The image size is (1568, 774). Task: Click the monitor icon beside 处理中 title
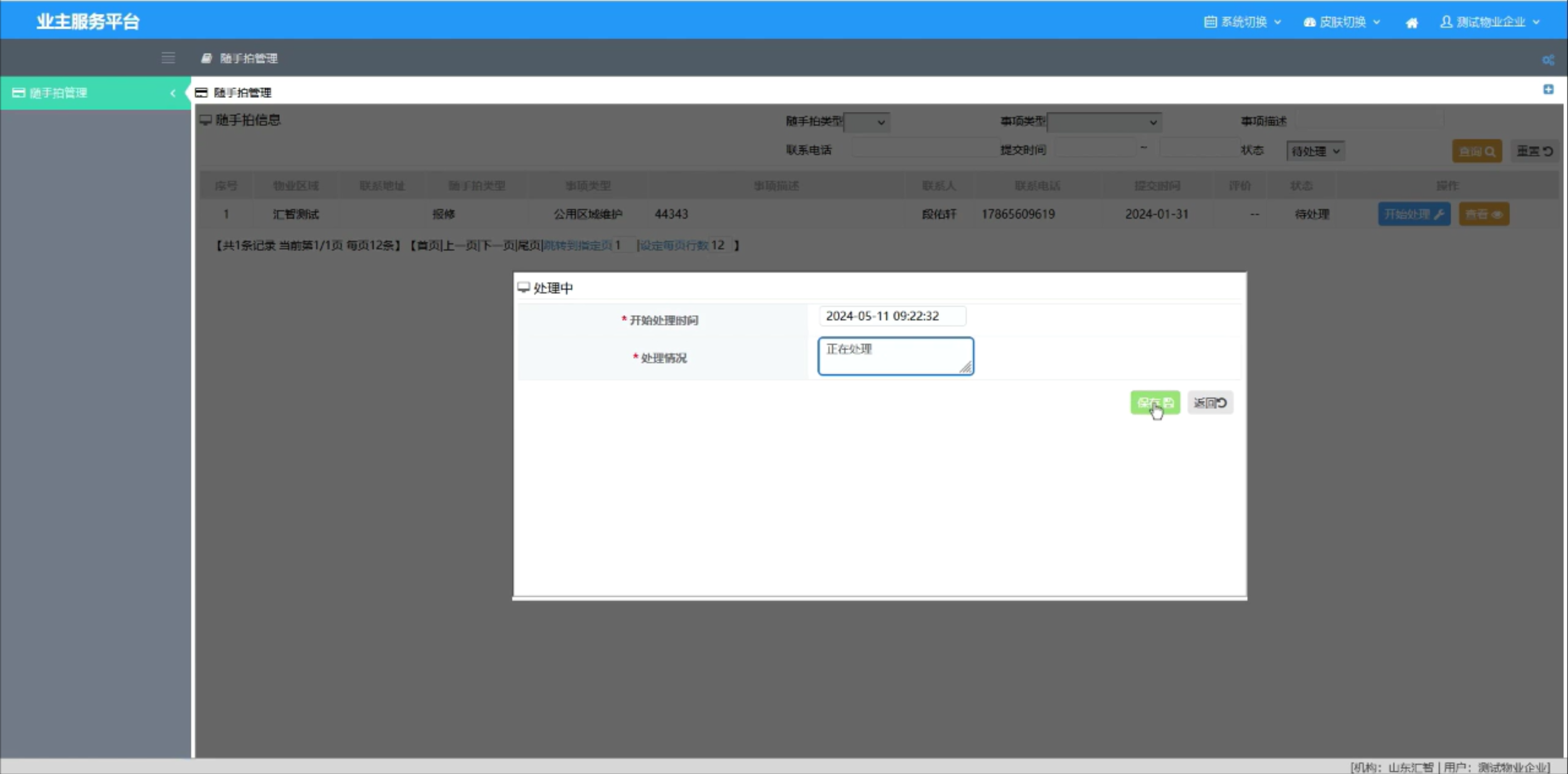click(523, 287)
